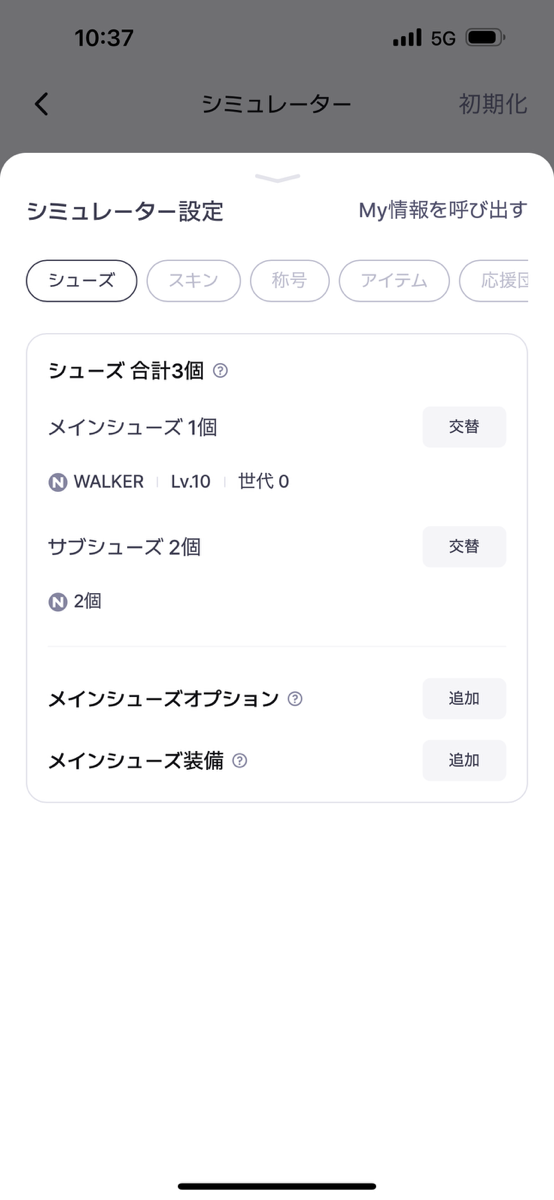Tap My情報を呼び出す link

443,210
